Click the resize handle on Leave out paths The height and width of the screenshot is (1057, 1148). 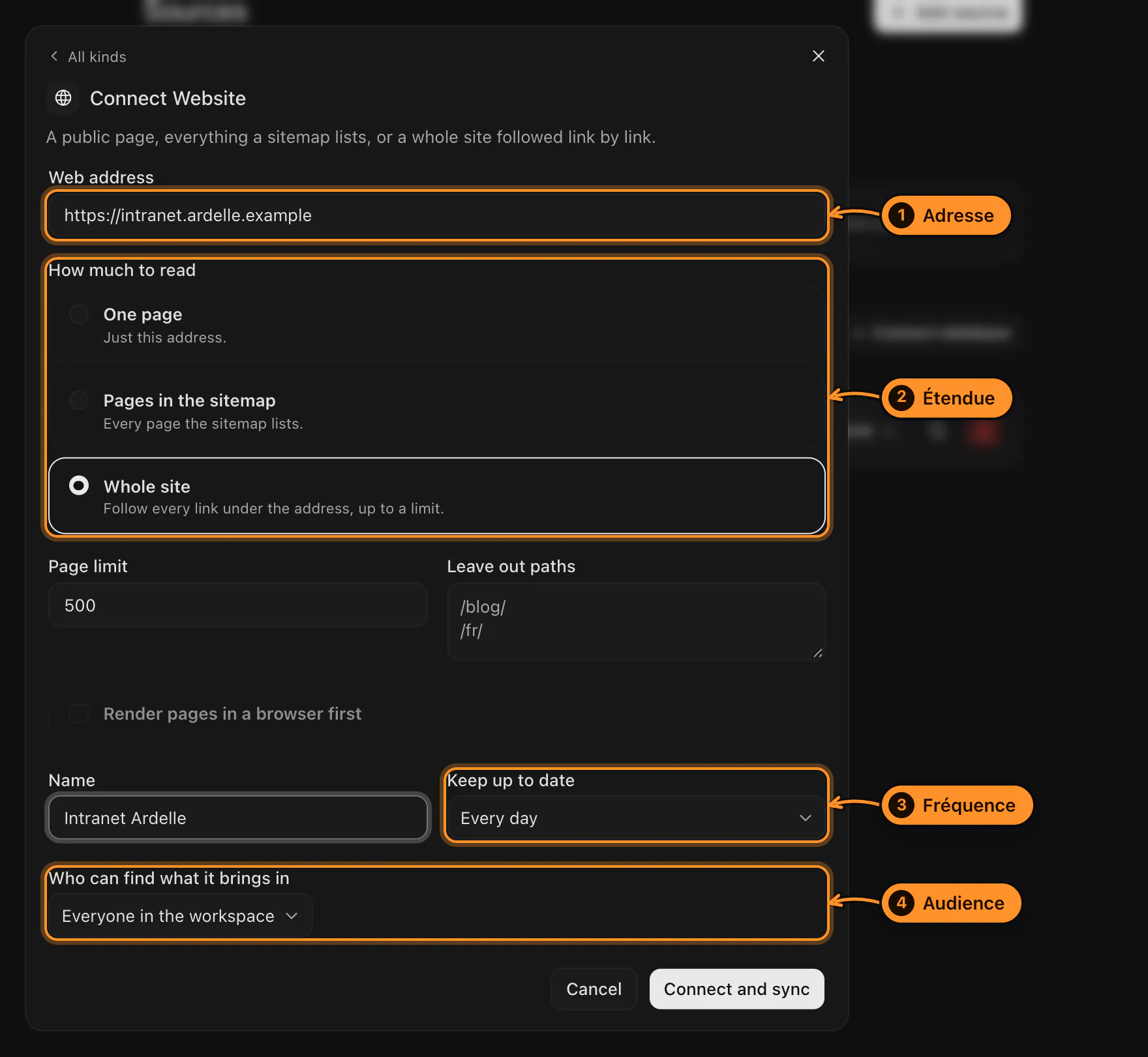(x=817, y=652)
